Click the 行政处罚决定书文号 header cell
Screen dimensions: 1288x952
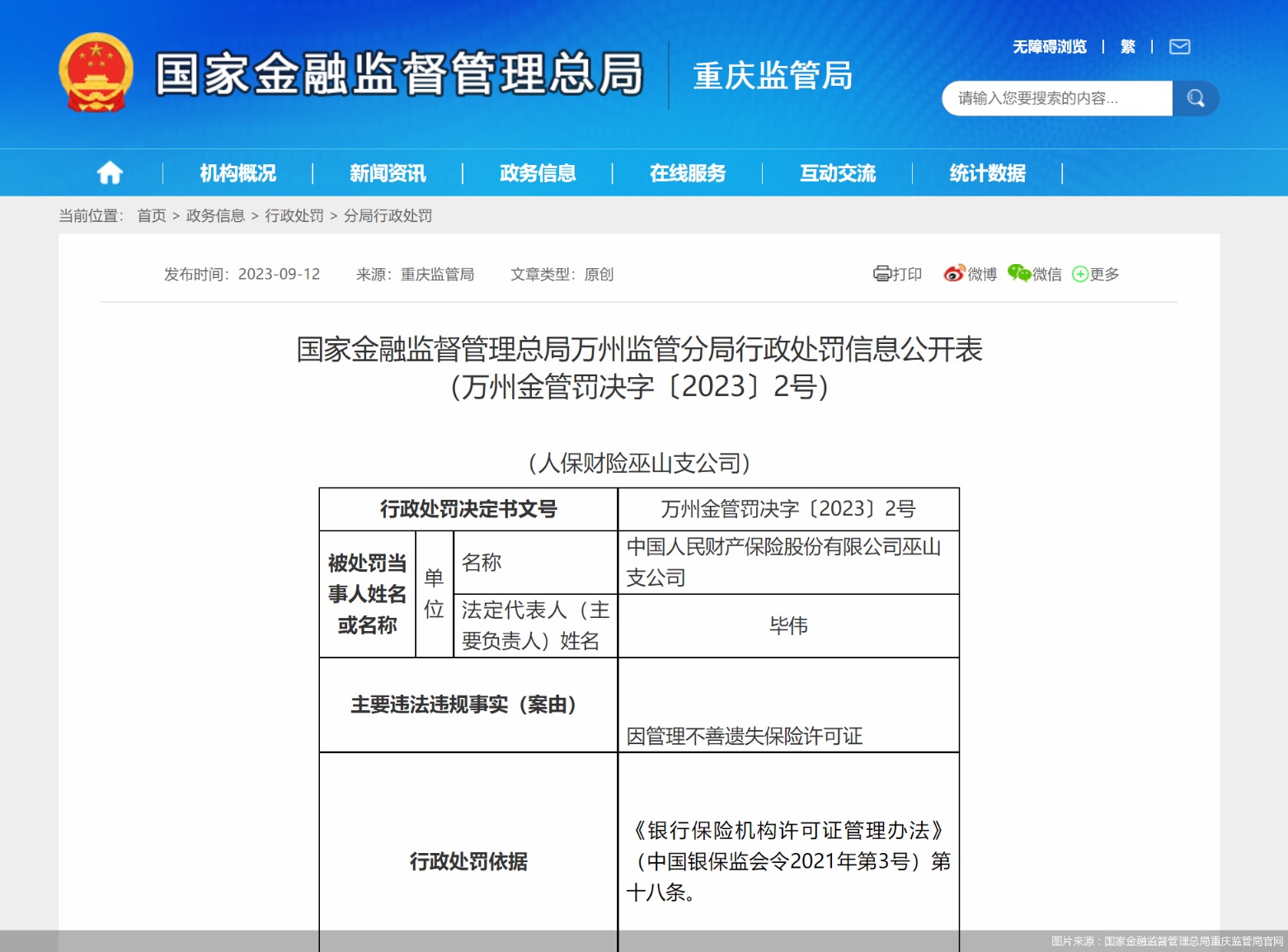pos(468,509)
